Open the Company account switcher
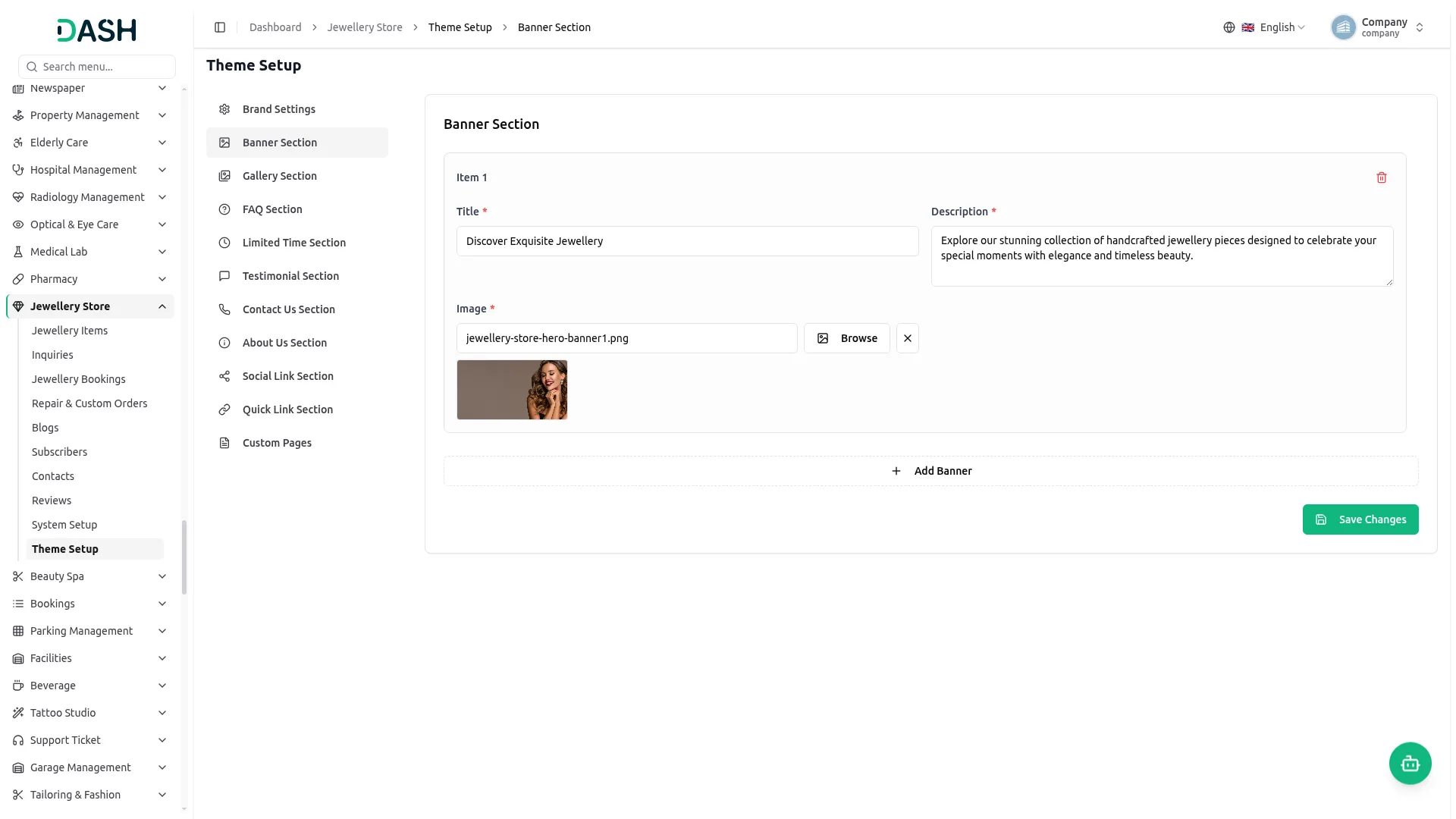 1378,27
